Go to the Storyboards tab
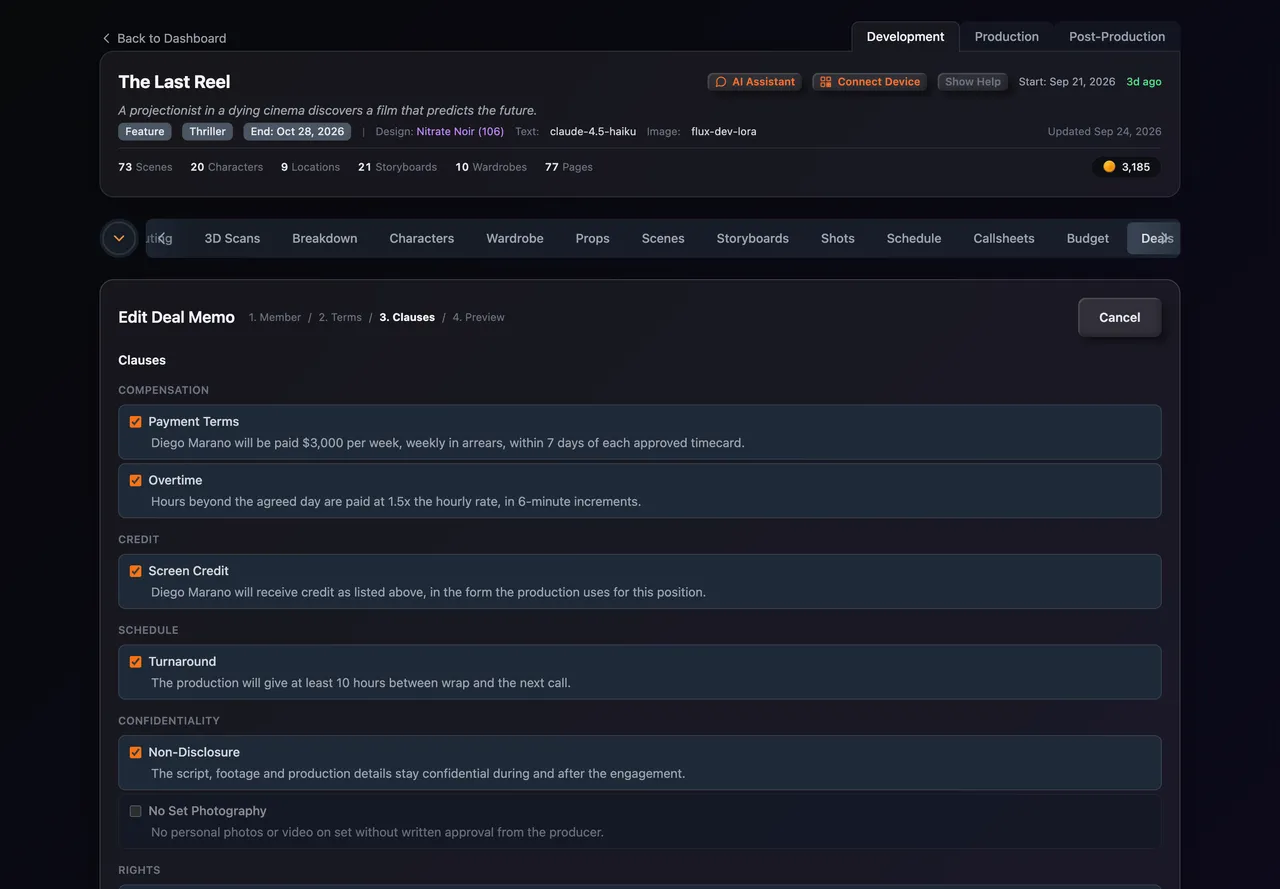 [x=753, y=238]
